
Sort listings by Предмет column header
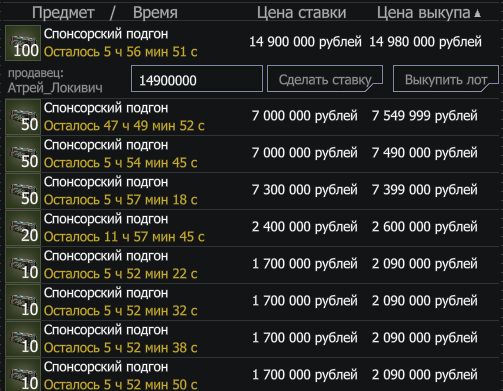coord(63,13)
